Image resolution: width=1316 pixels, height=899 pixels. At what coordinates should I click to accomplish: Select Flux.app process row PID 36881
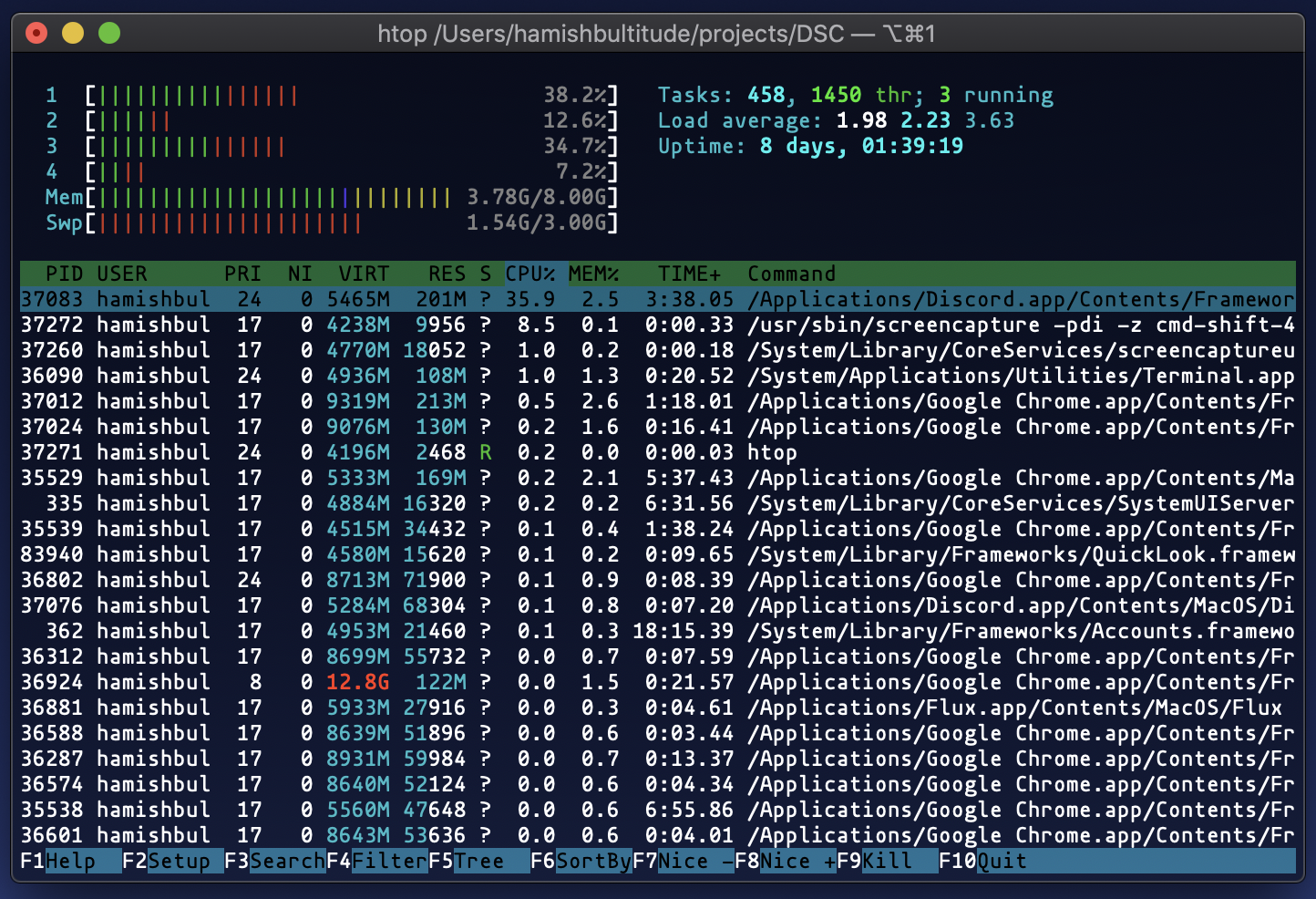click(x=657, y=708)
